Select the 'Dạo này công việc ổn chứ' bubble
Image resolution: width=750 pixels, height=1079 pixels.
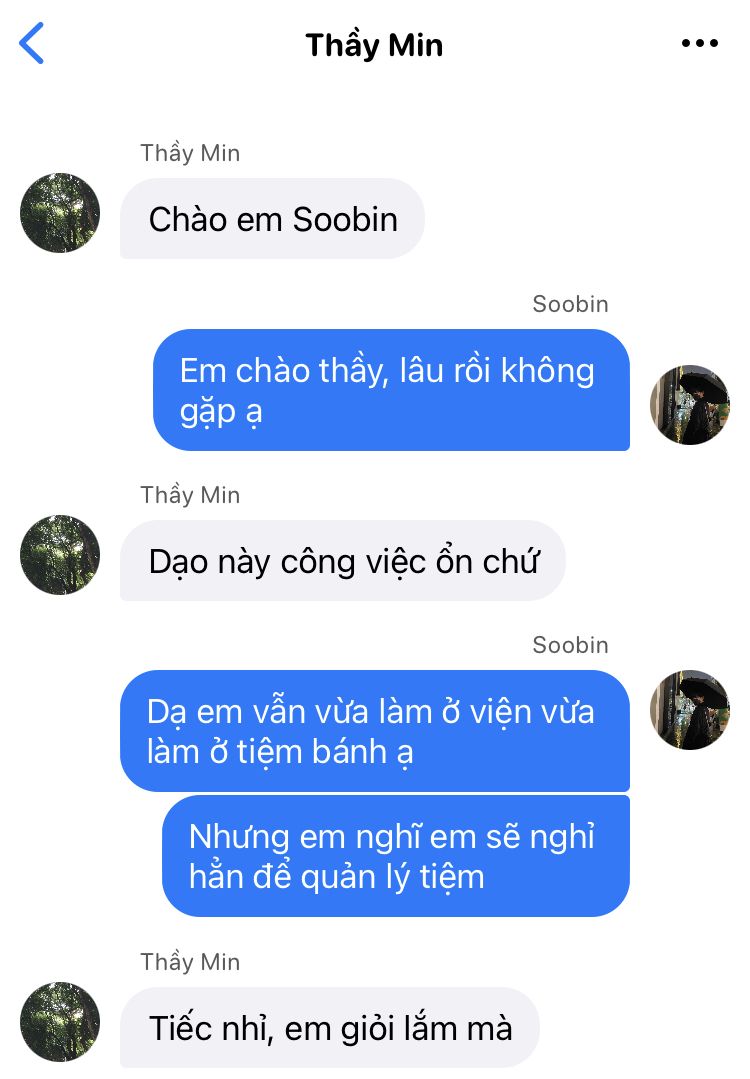(x=343, y=561)
